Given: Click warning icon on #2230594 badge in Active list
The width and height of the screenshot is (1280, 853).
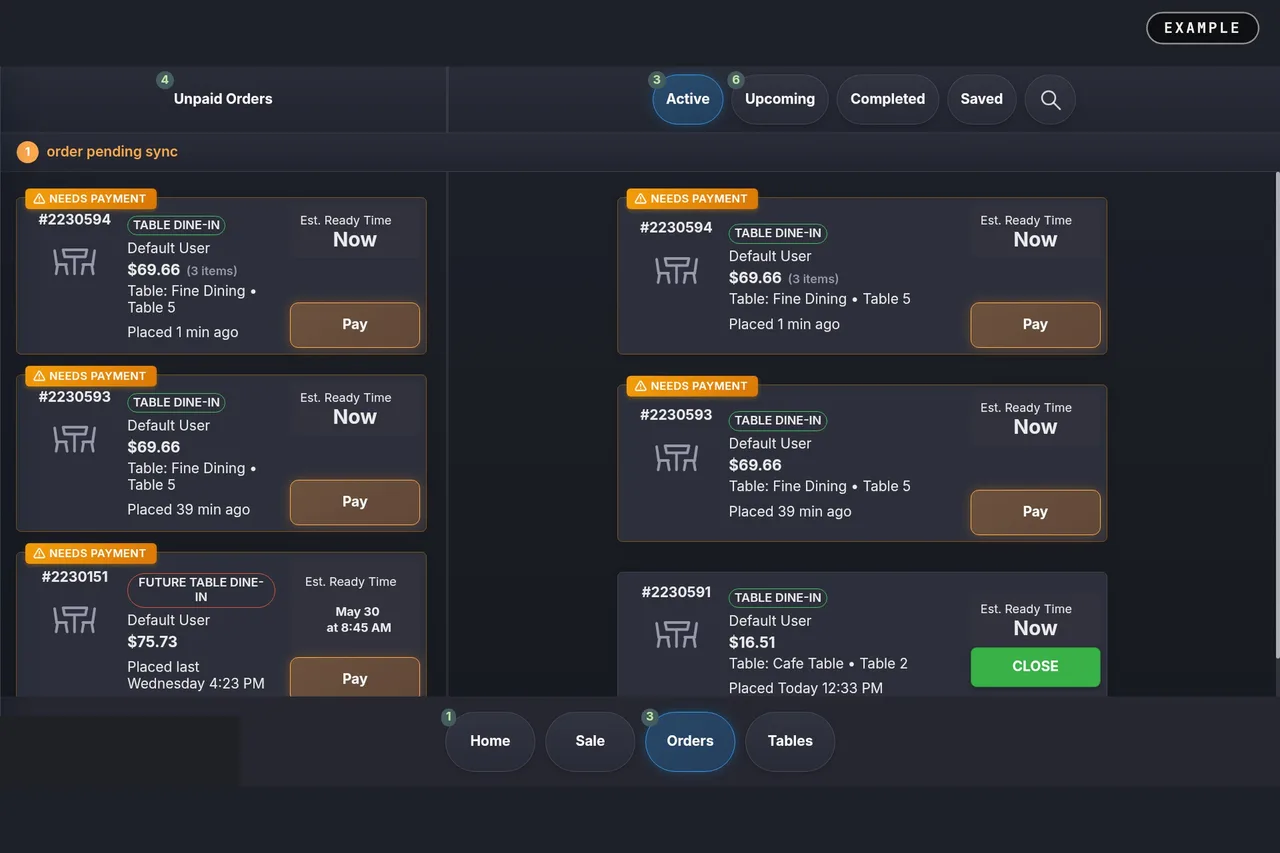Looking at the screenshot, I should pyautogui.click(x=641, y=198).
